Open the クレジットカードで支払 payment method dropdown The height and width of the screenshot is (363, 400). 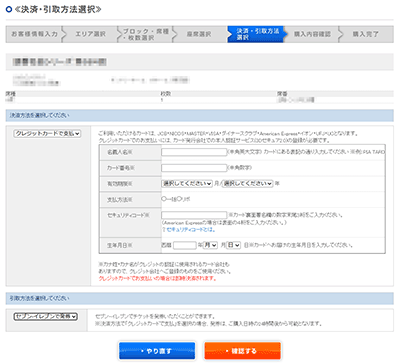coord(47,134)
